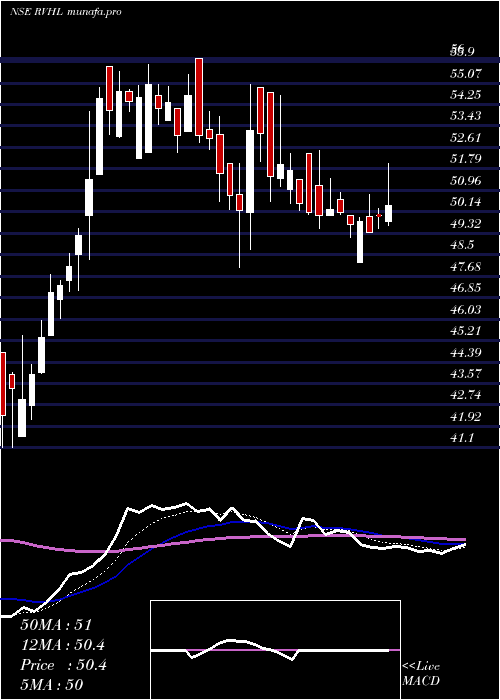The width and height of the screenshot is (500, 700).
Task: Click the 54.25 price axis label
Action: [467, 95]
